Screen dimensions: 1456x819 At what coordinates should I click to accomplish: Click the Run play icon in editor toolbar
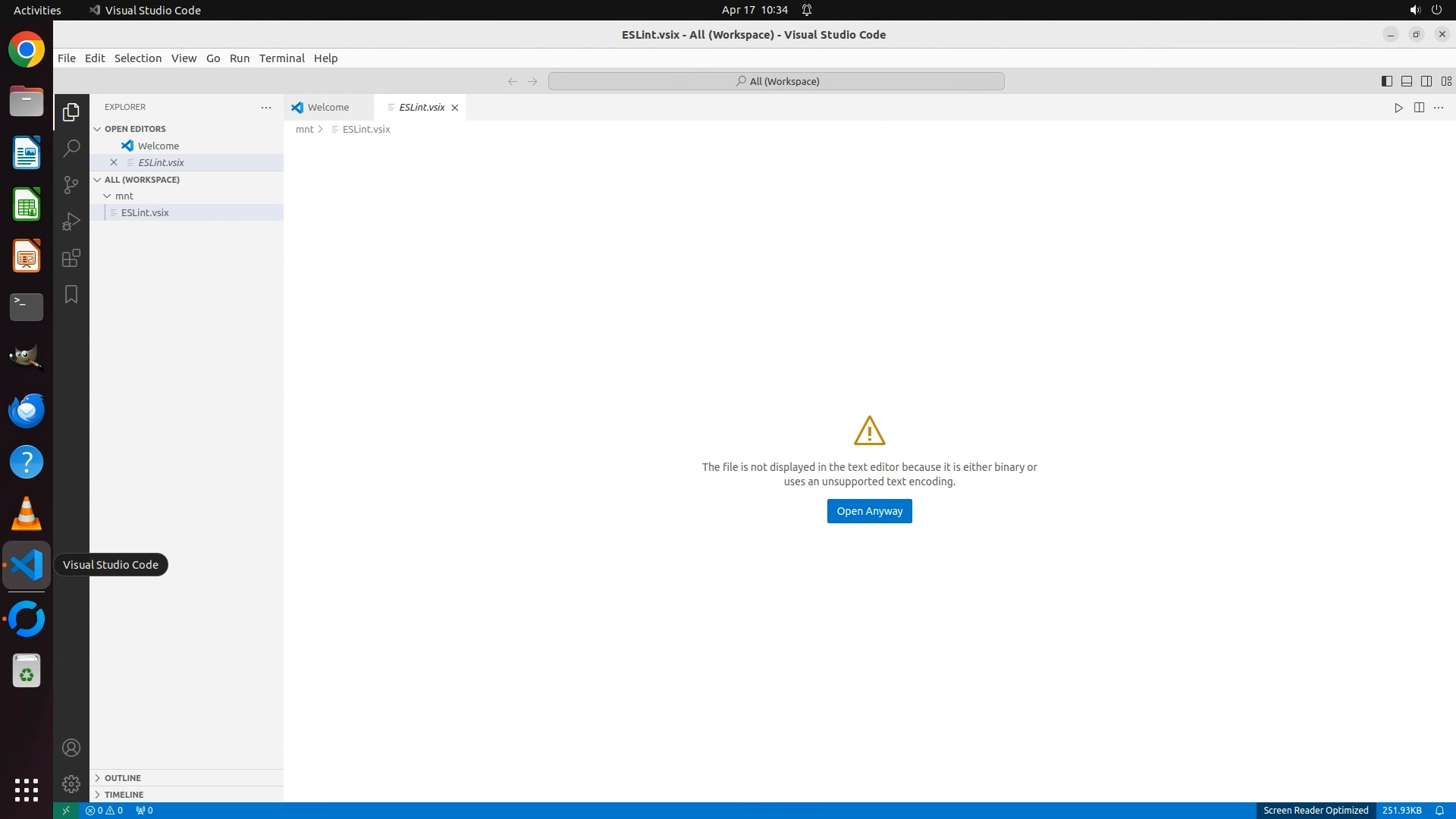[1398, 108]
